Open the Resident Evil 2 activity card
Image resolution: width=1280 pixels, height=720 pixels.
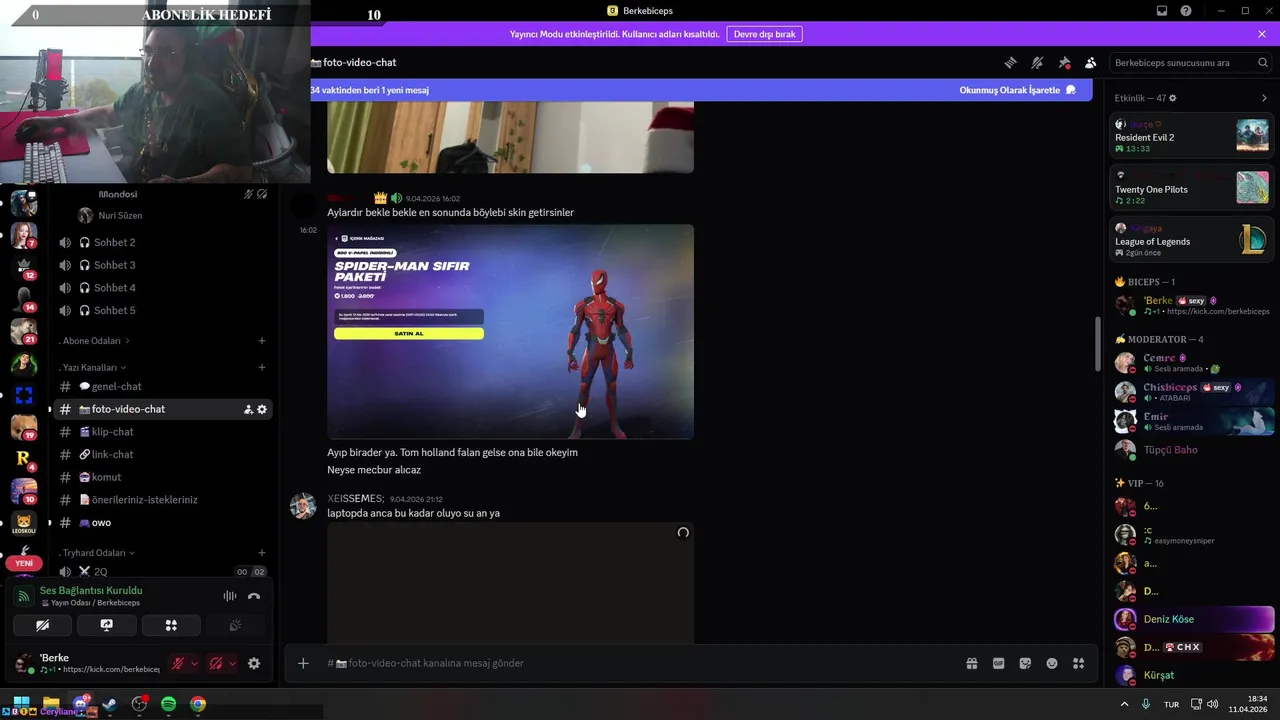point(1192,135)
